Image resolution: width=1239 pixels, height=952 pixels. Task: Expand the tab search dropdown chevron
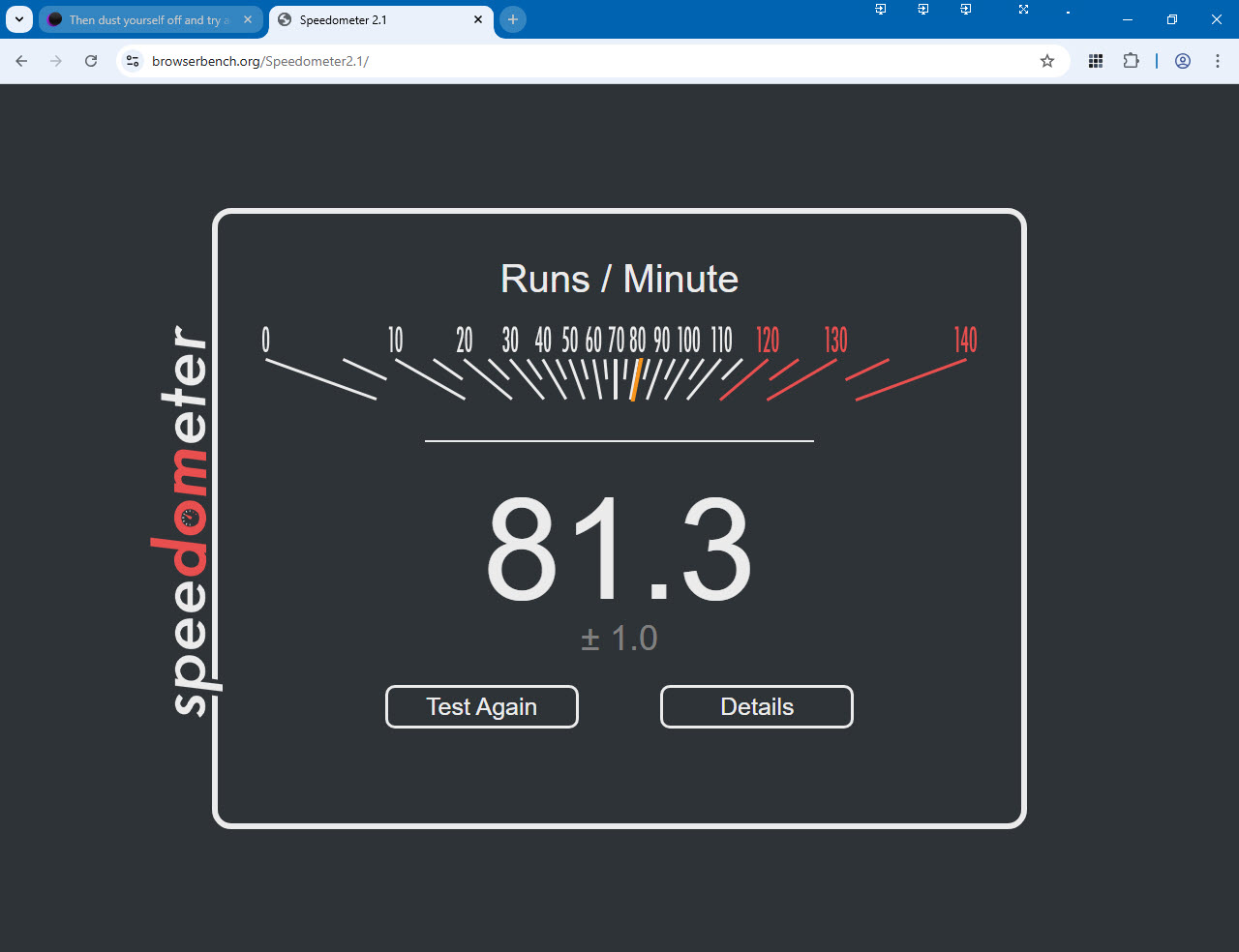point(19,19)
